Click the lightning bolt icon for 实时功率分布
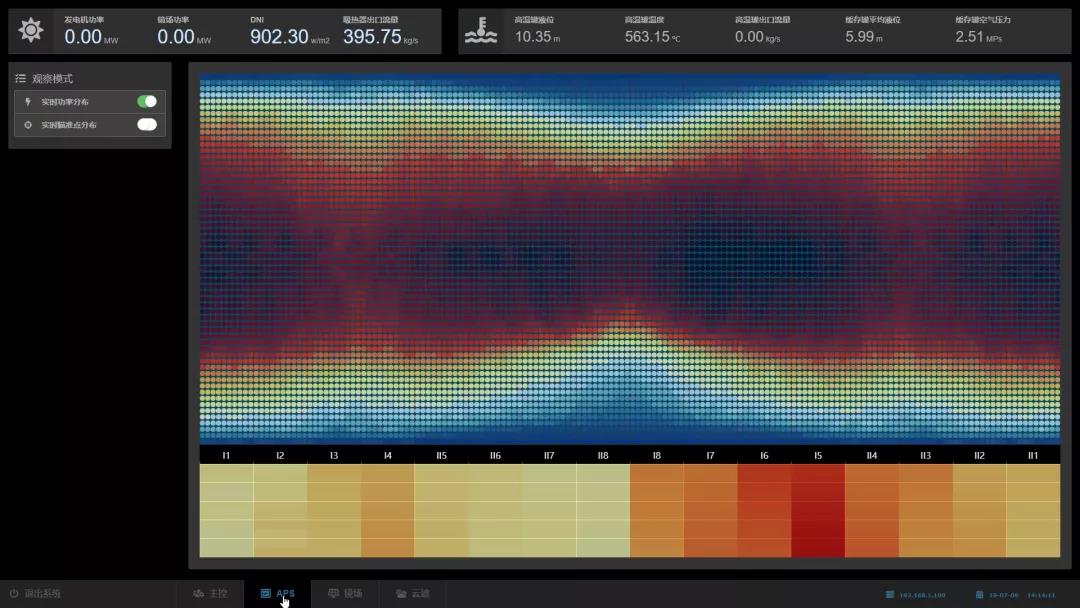Image resolution: width=1080 pixels, height=608 pixels. click(x=28, y=102)
